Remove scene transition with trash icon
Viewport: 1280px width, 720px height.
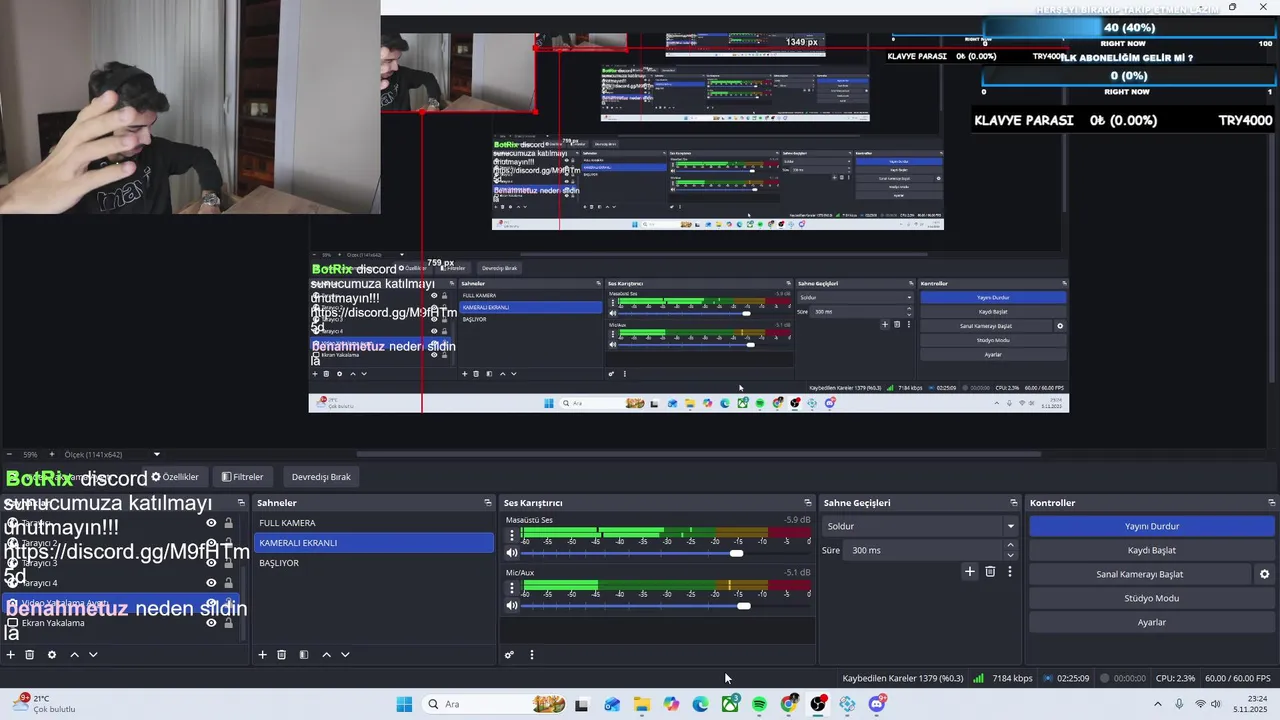(990, 571)
